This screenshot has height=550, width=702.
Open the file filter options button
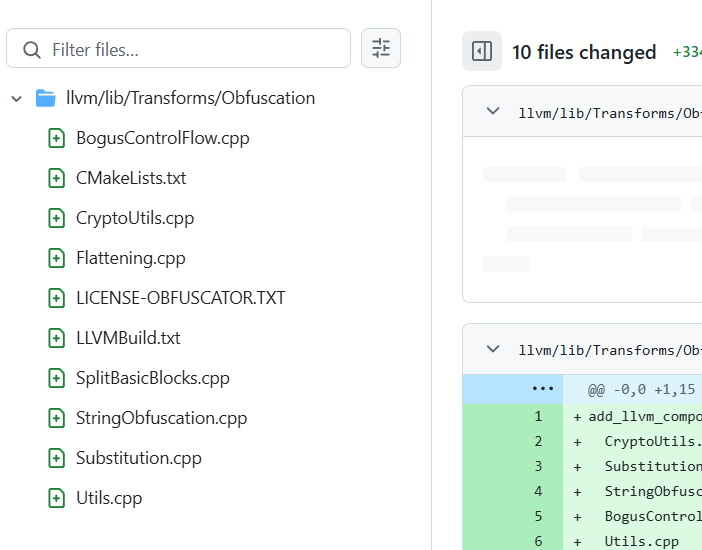tap(381, 48)
